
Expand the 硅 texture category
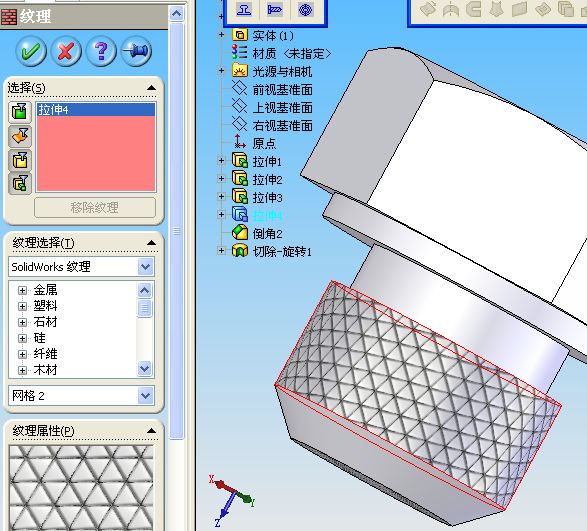point(22,338)
